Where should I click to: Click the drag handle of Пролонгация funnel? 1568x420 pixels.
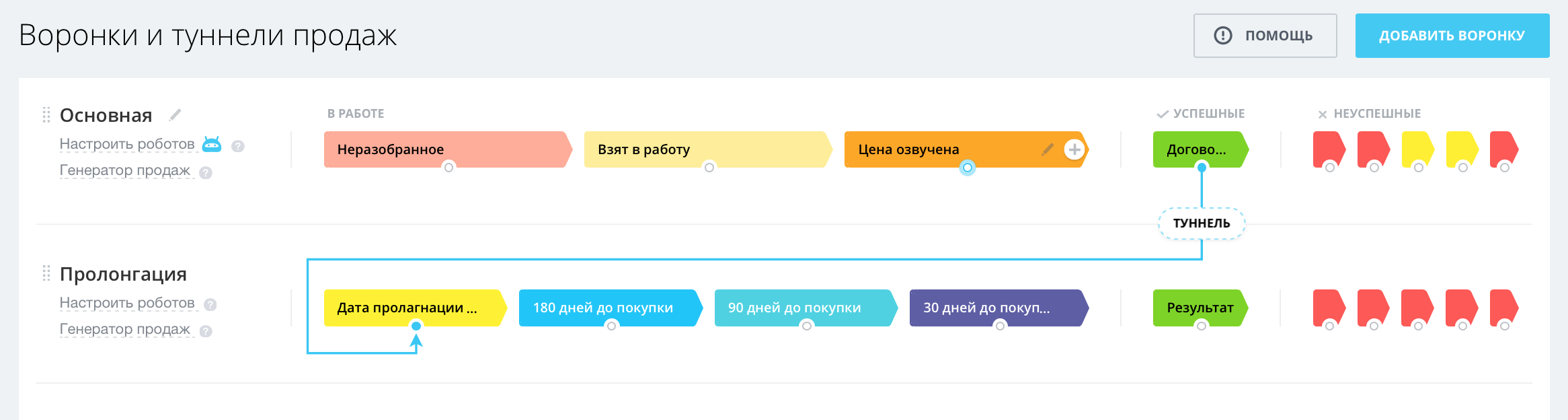coord(46,273)
